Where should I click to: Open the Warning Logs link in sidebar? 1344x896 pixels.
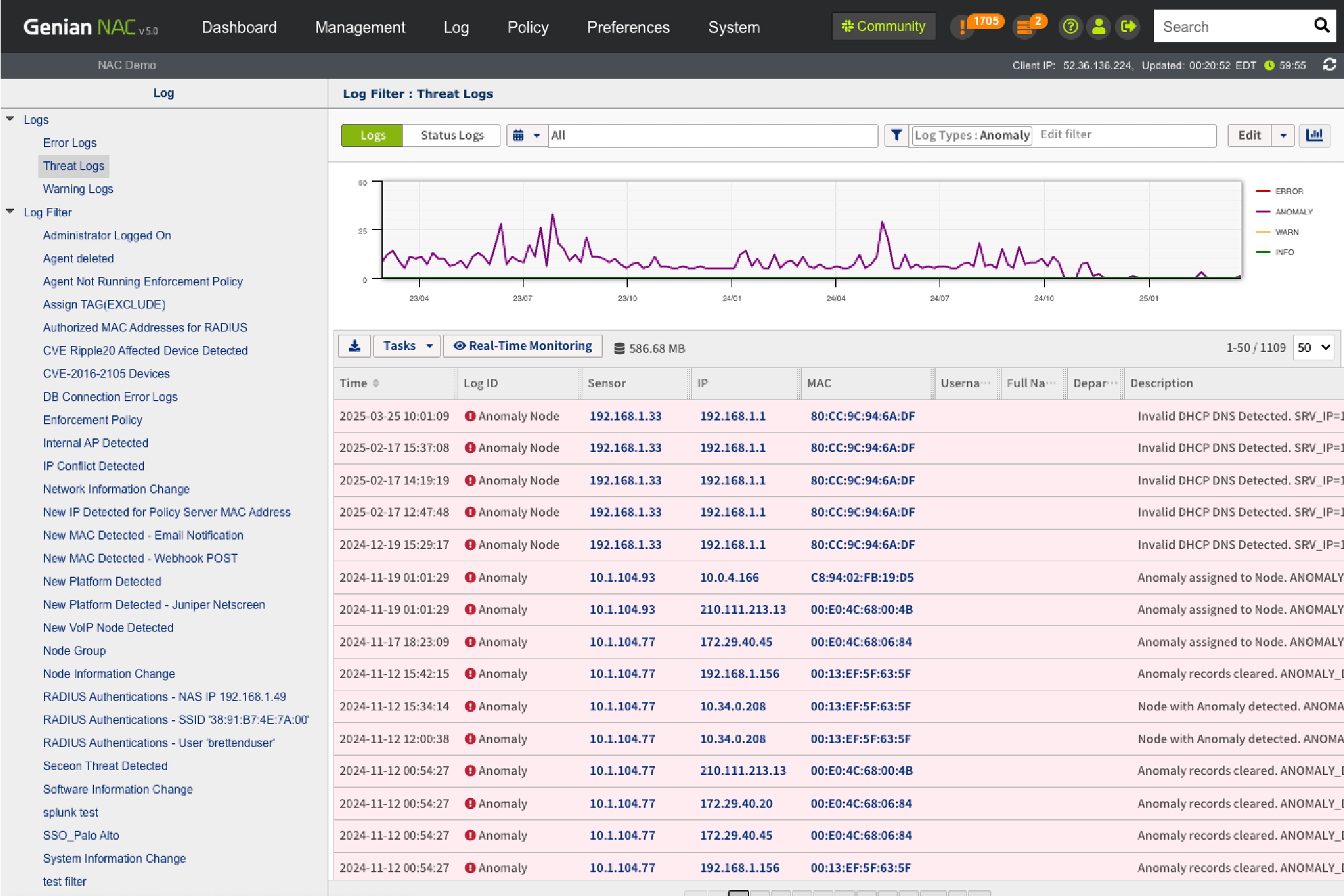tap(78, 189)
